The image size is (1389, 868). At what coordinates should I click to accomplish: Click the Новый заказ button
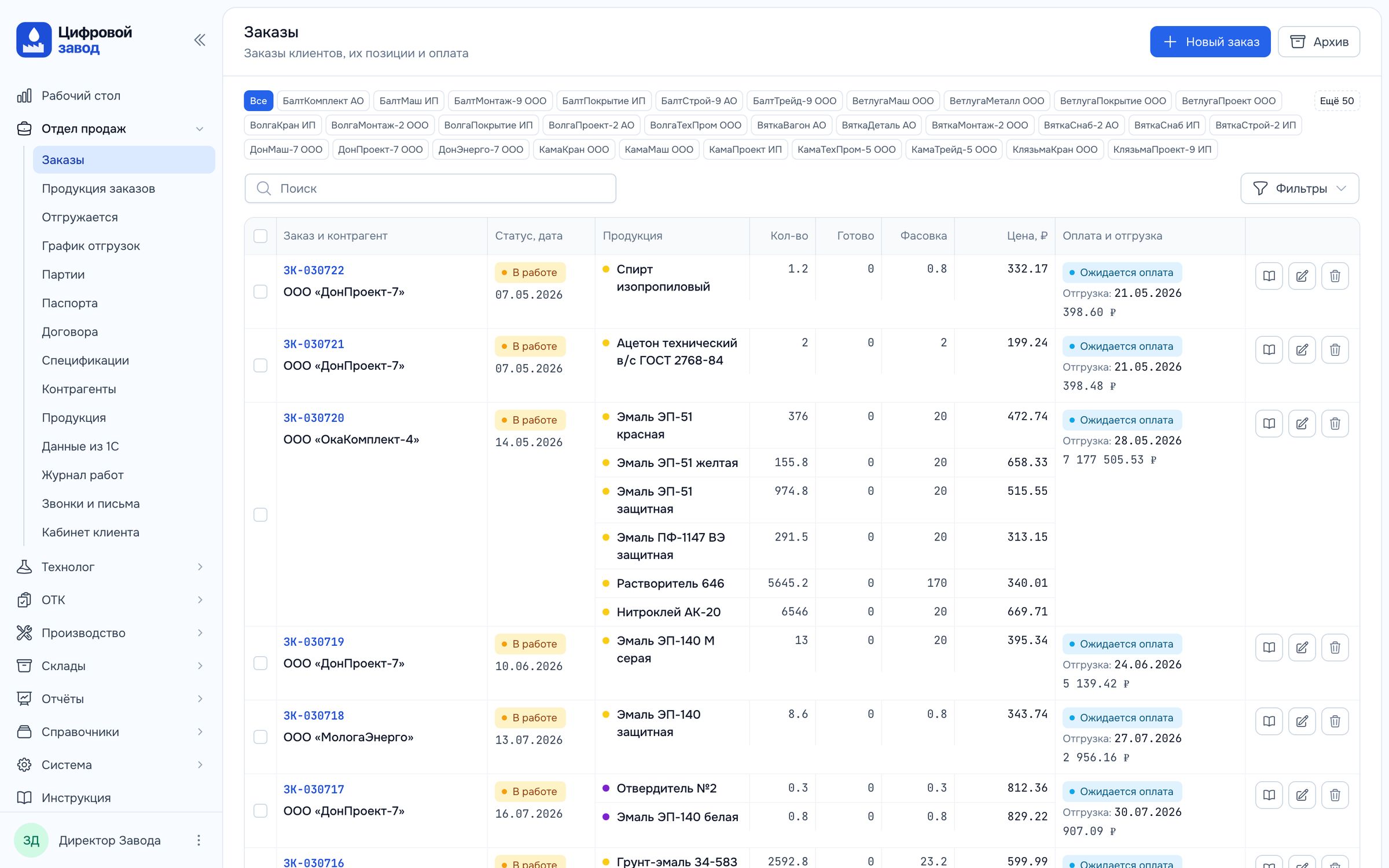[1210, 42]
